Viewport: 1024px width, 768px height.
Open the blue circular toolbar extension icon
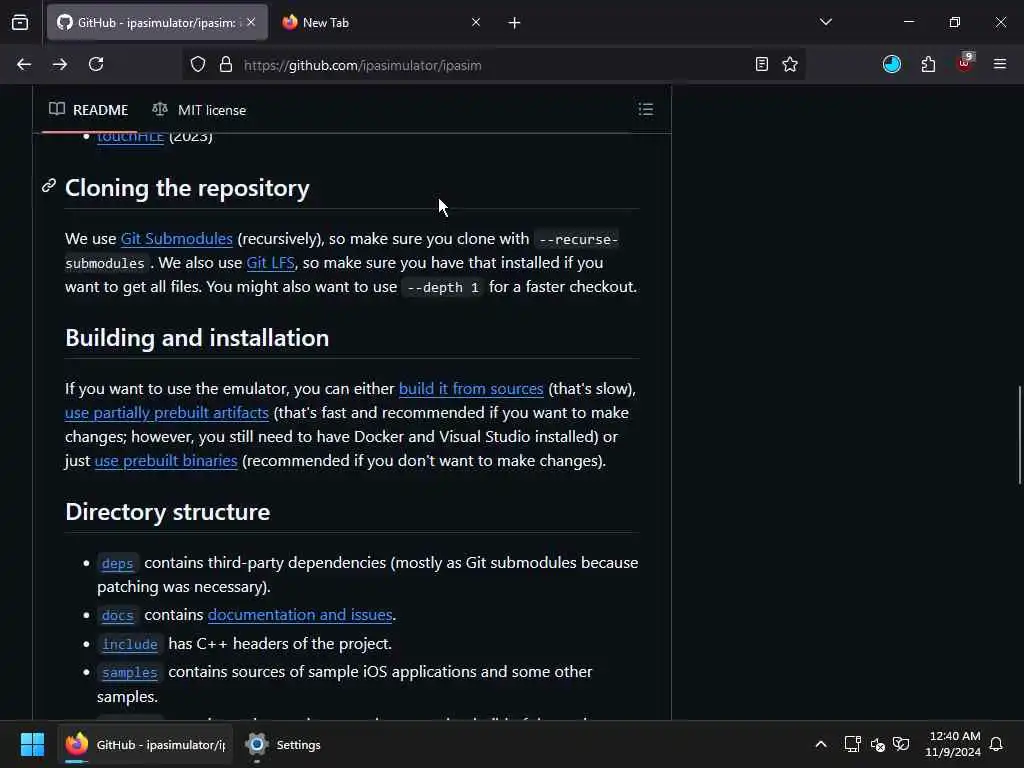pos(891,64)
